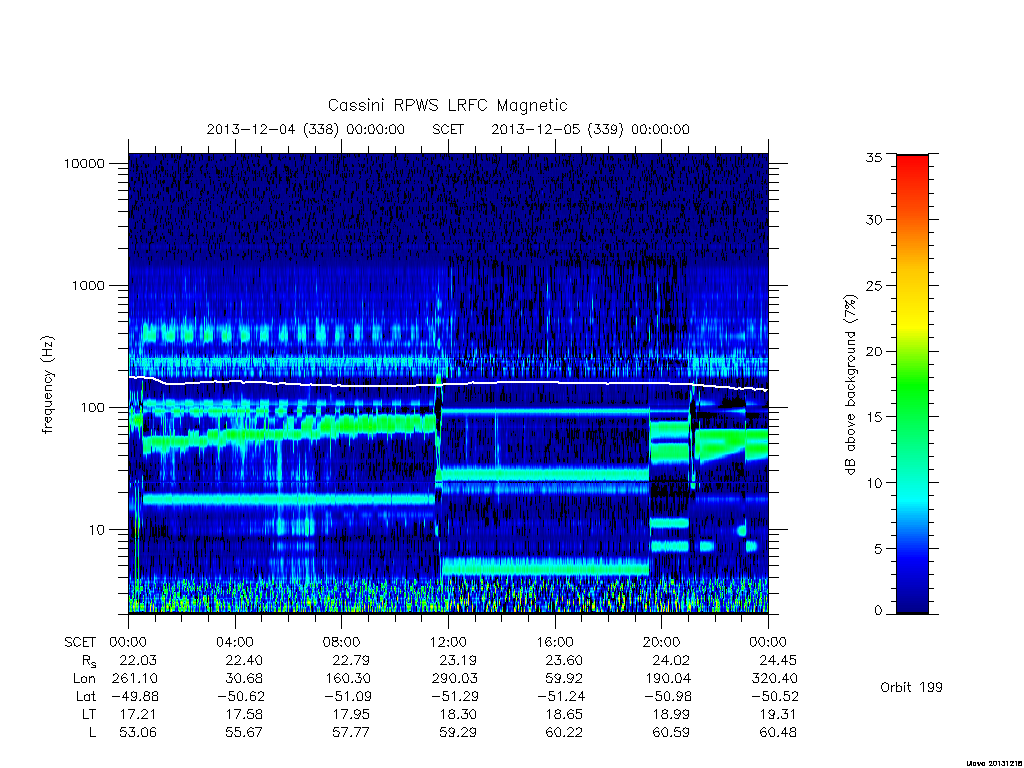Click the Lon value 320.40

click(x=775, y=679)
